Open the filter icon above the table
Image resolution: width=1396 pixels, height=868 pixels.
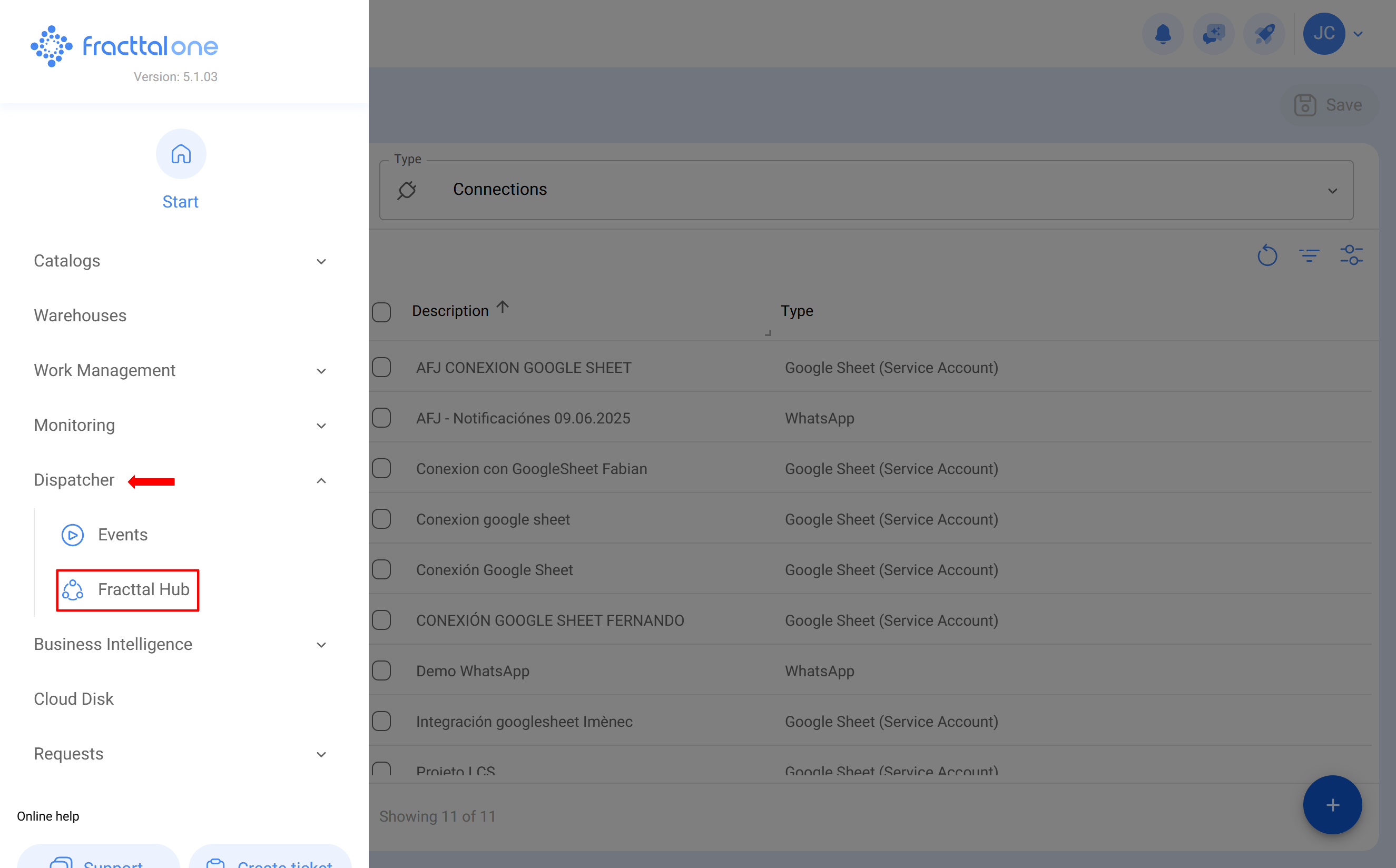[x=1309, y=255]
